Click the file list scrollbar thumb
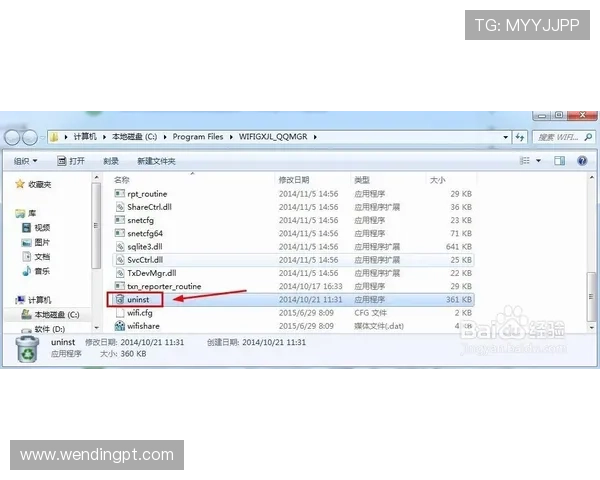600x480 pixels. point(592,297)
